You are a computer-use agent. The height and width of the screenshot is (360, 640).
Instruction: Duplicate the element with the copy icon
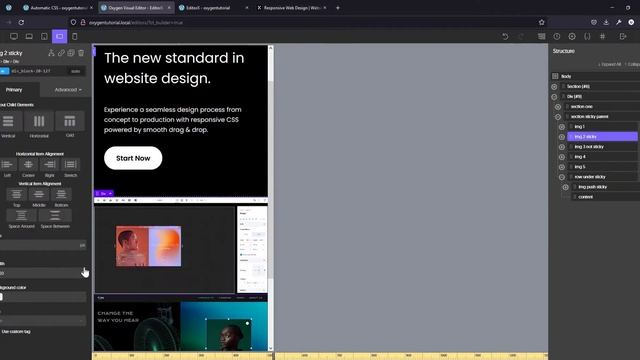click(71, 53)
